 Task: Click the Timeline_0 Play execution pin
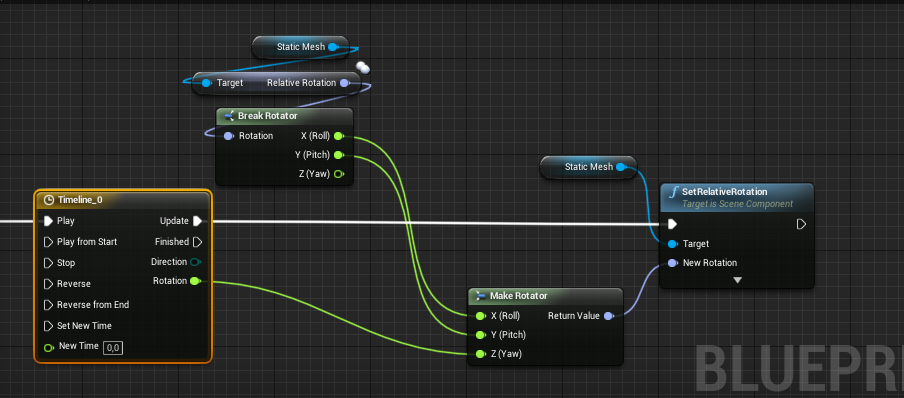click(48, 221)
